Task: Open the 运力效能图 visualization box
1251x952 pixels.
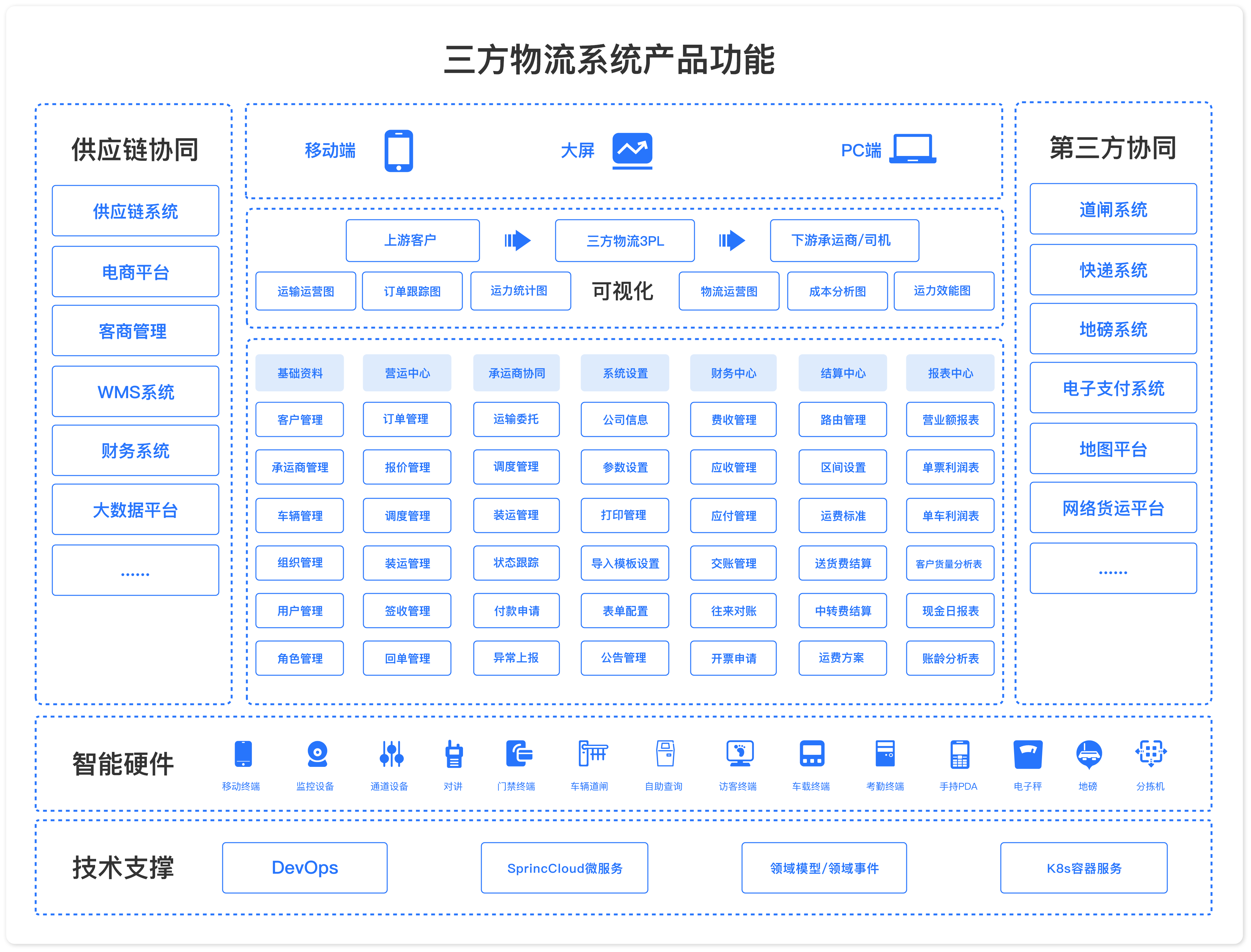Action: coord(944,291)
